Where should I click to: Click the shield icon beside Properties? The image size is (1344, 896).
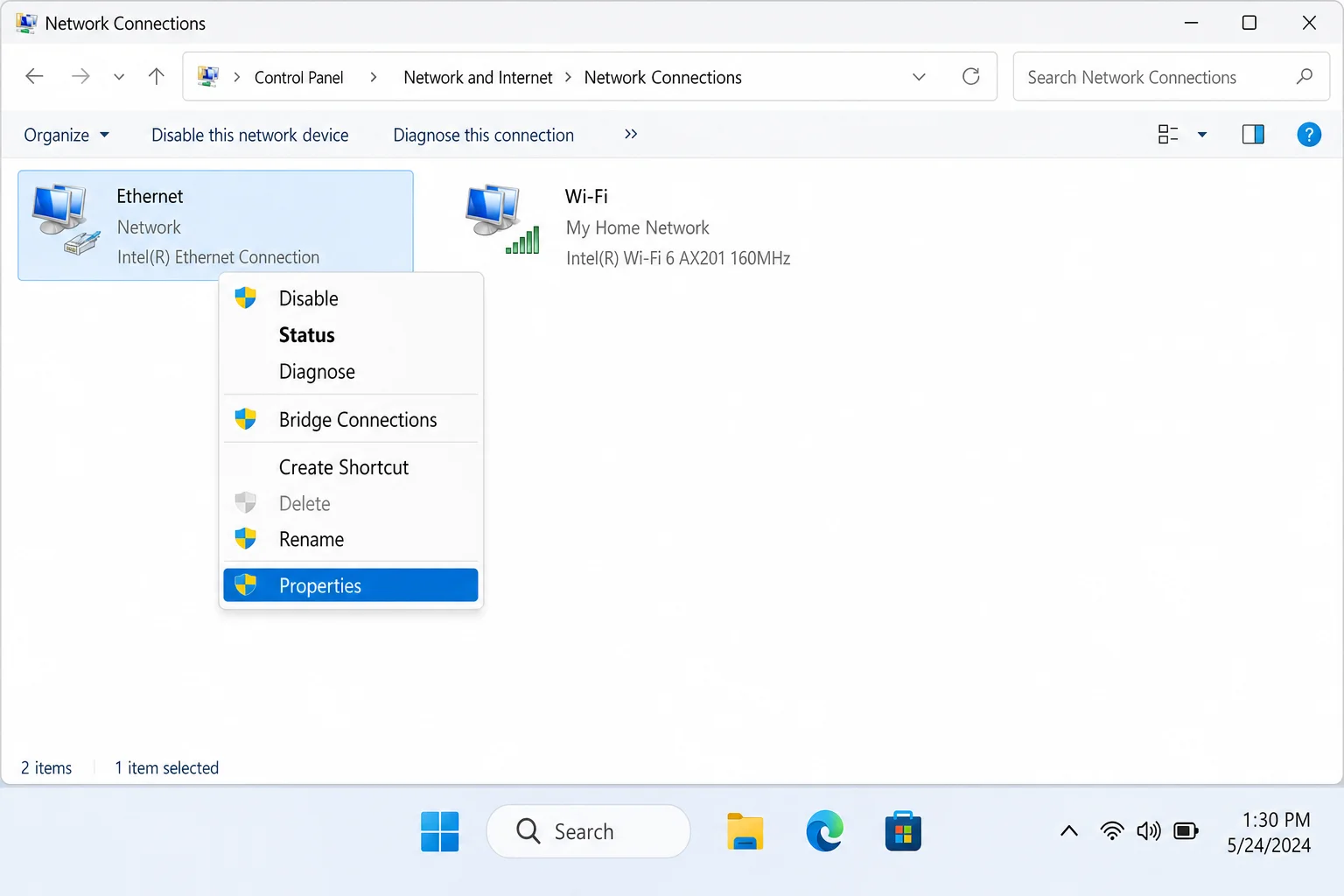tap(245, 584)
